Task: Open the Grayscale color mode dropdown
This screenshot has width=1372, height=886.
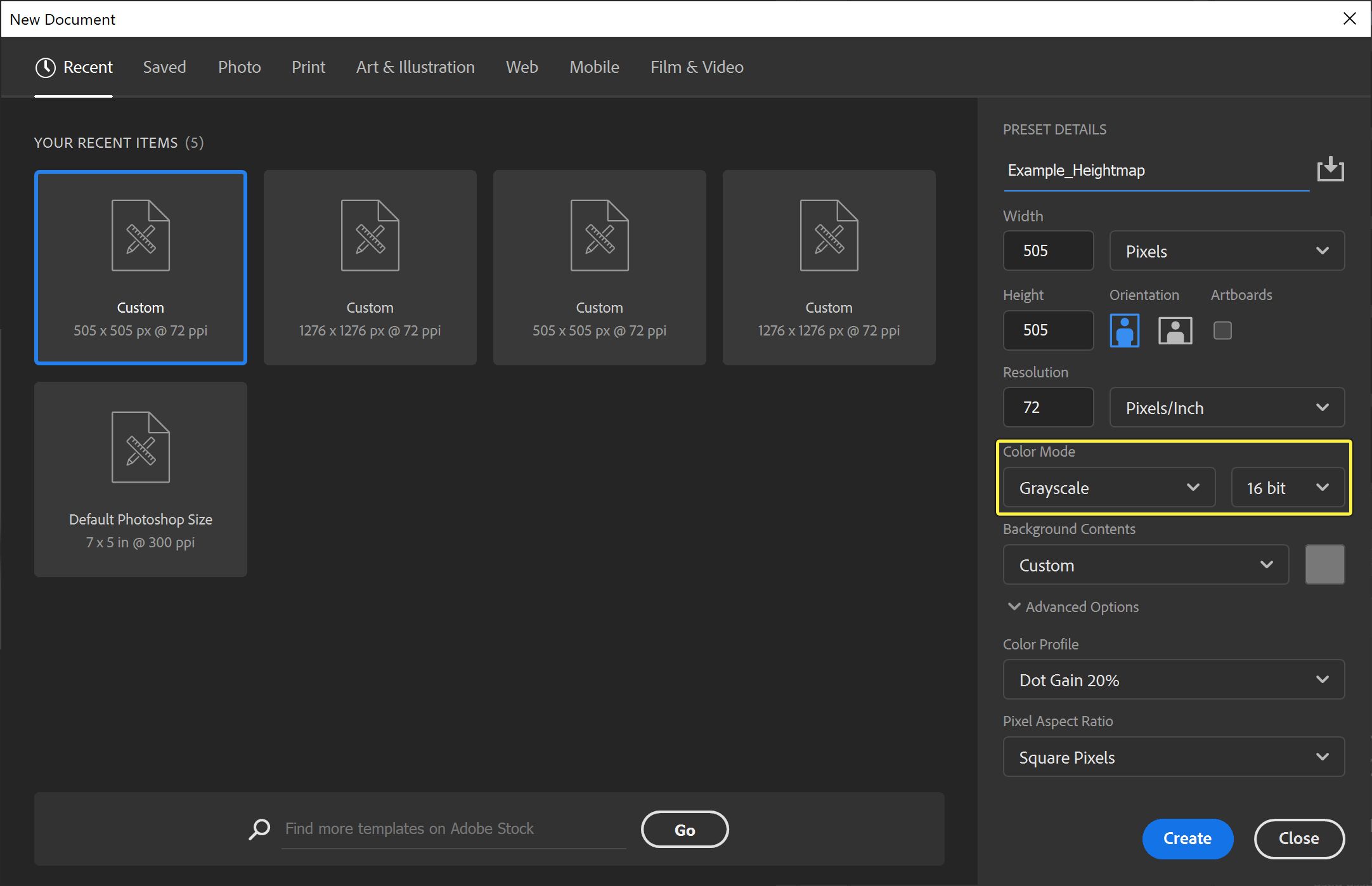Action: point(1108,487)
